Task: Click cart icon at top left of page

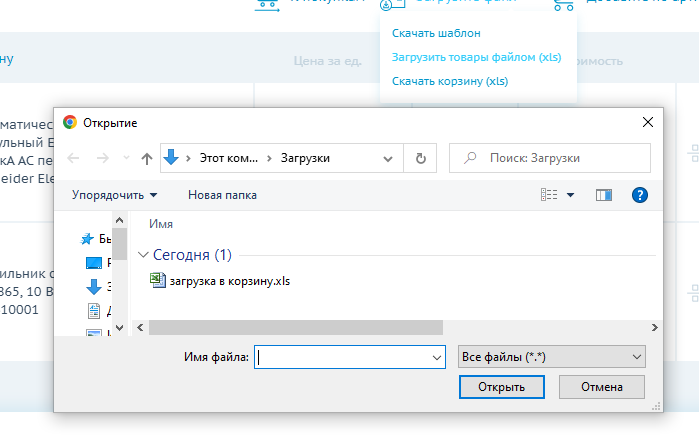Action: tap(267, 4)
